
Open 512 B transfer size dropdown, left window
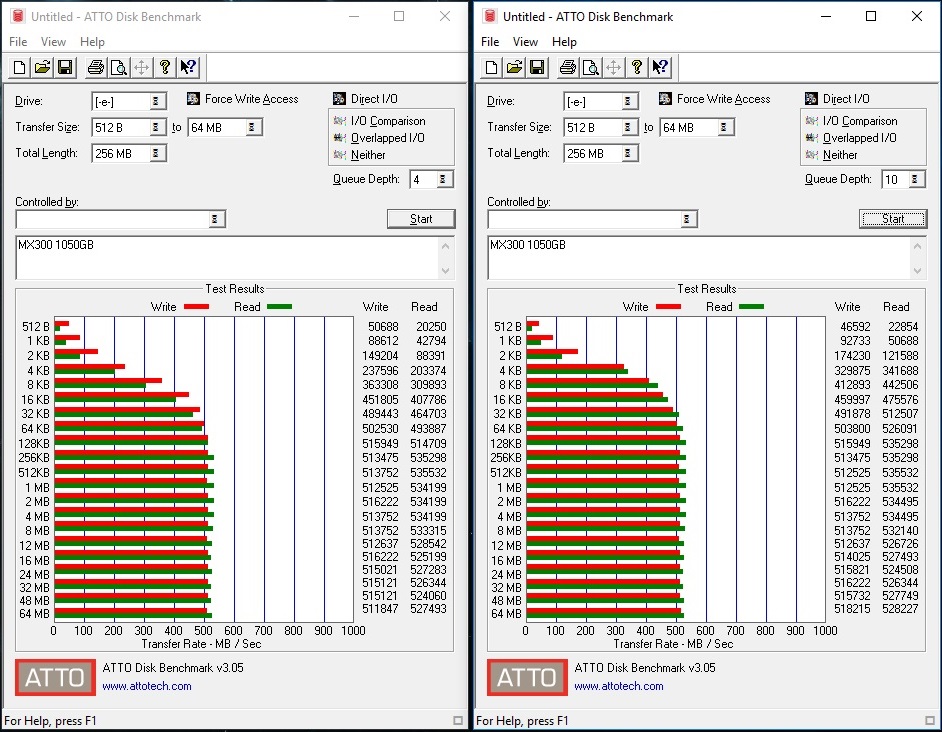click(156, 127)
